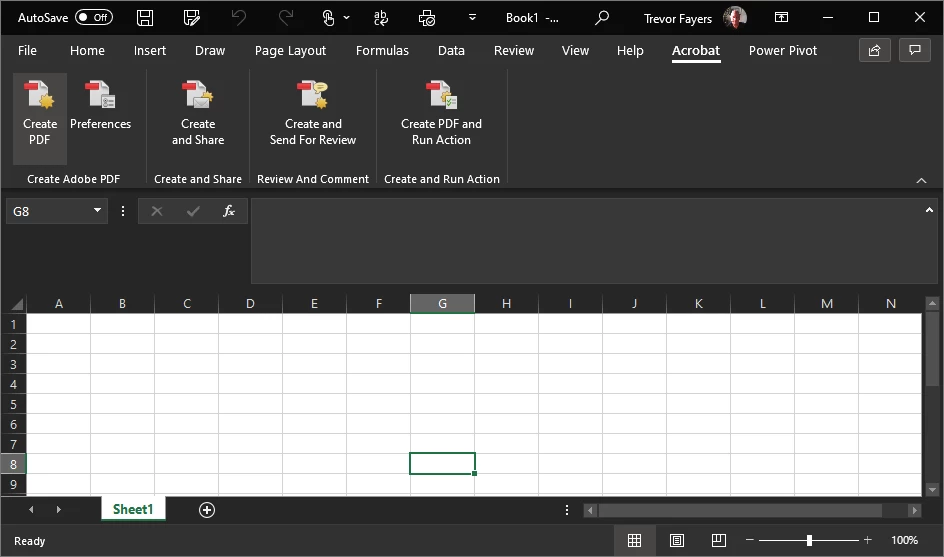Open the Data tab
The width and height of the screenshot is (944, 557).
[x=451, y=51]
